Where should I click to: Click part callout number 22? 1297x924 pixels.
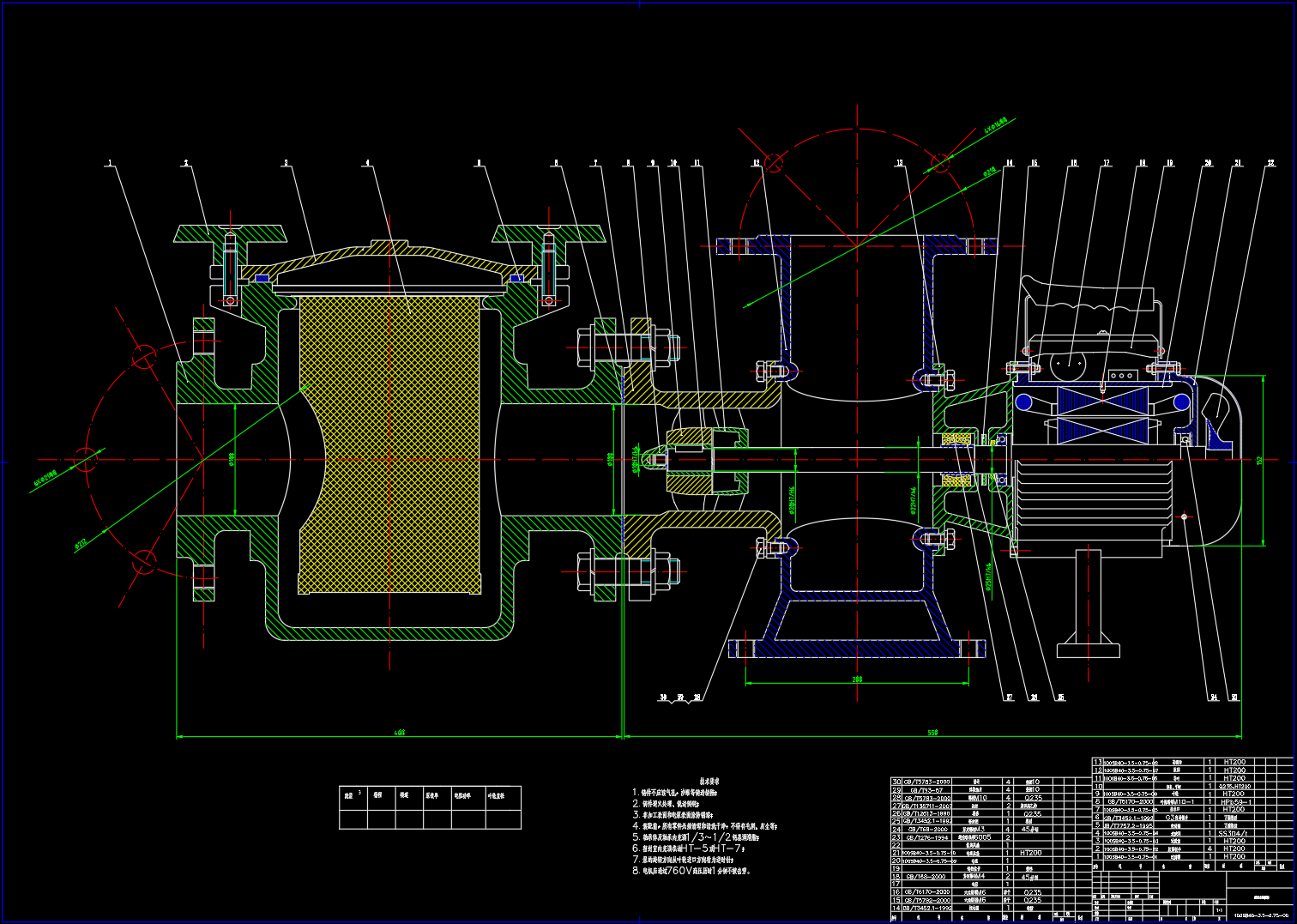[1270, 162]
